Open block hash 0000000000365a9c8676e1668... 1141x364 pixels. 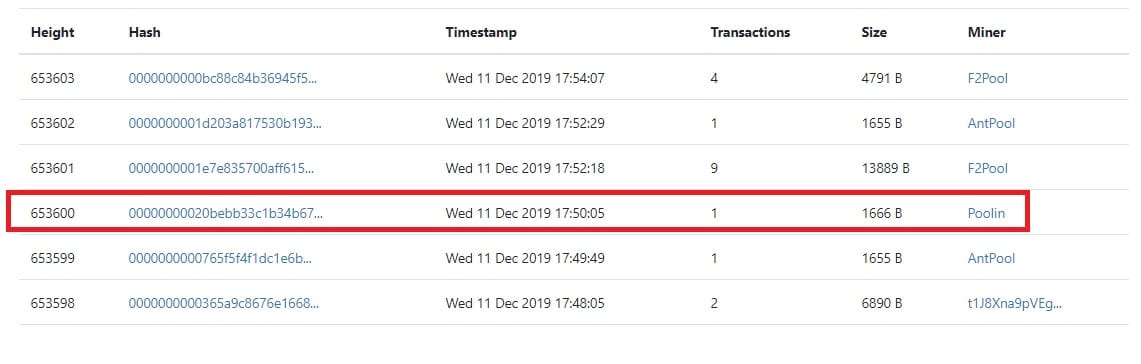coord(223,304)
